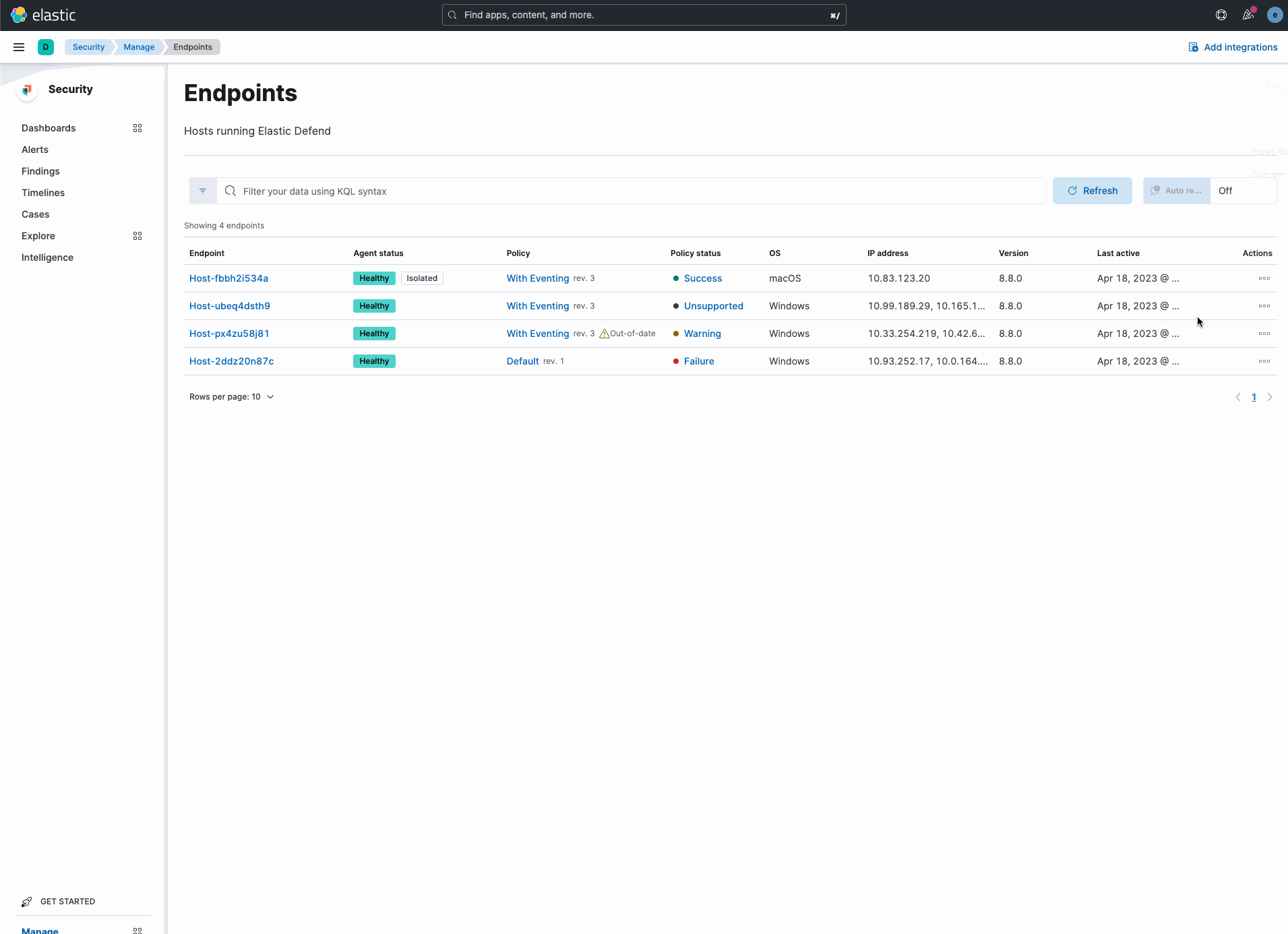The image size is (1288, 934).
Task: Open actions menu for Host-ubeq4dsth9
Action: coord(1264,306)
